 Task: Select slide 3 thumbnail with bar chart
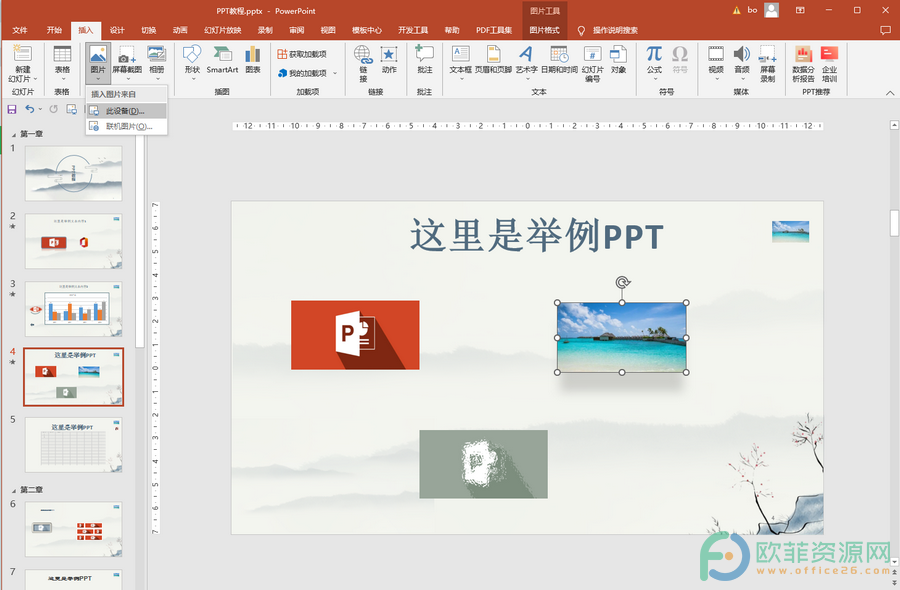point(73,309)
